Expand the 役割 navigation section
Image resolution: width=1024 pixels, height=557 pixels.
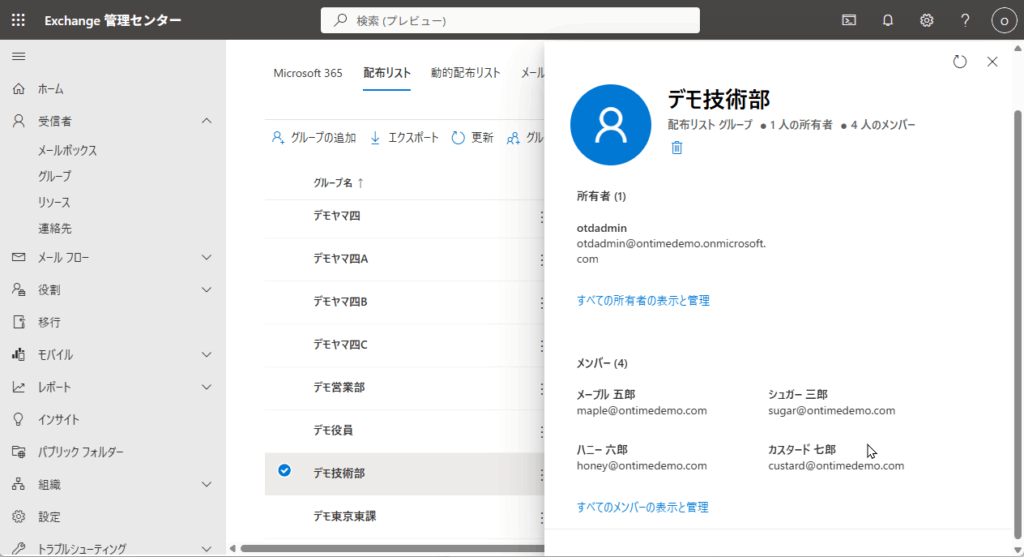206,290
